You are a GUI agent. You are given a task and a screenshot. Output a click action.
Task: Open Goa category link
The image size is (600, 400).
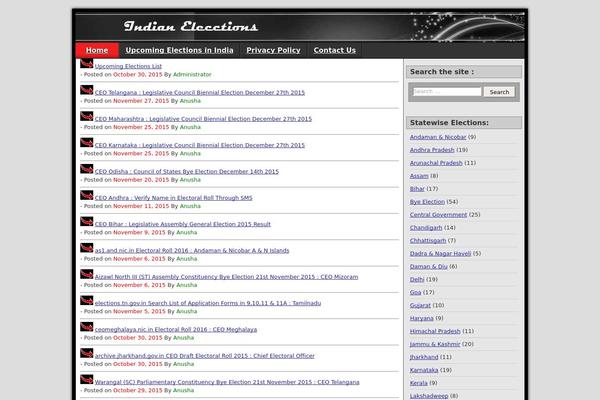(415, 292)
